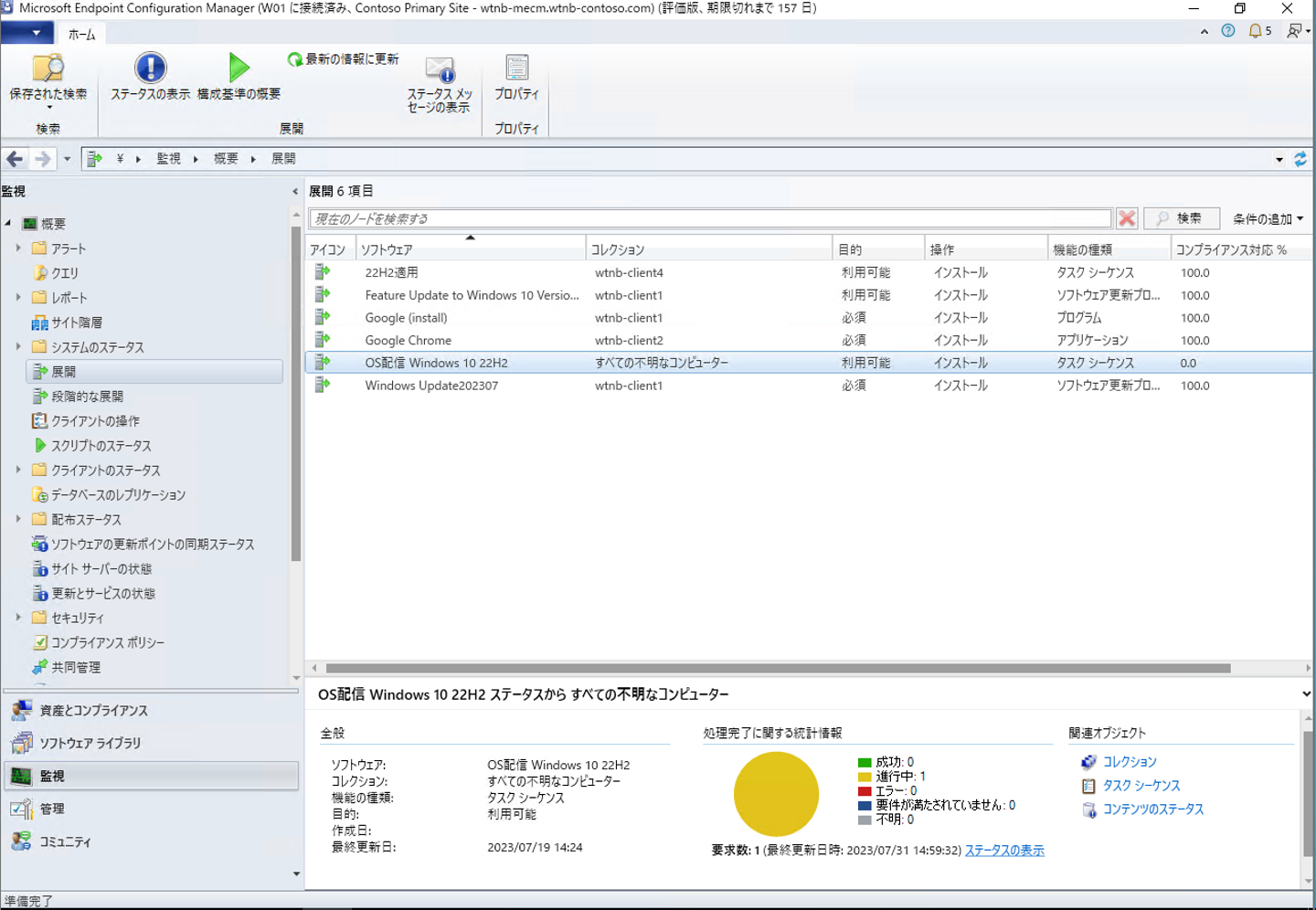Select ソフトウェアの更新ポイントの同期ステータス in the tree

point(153,545)
